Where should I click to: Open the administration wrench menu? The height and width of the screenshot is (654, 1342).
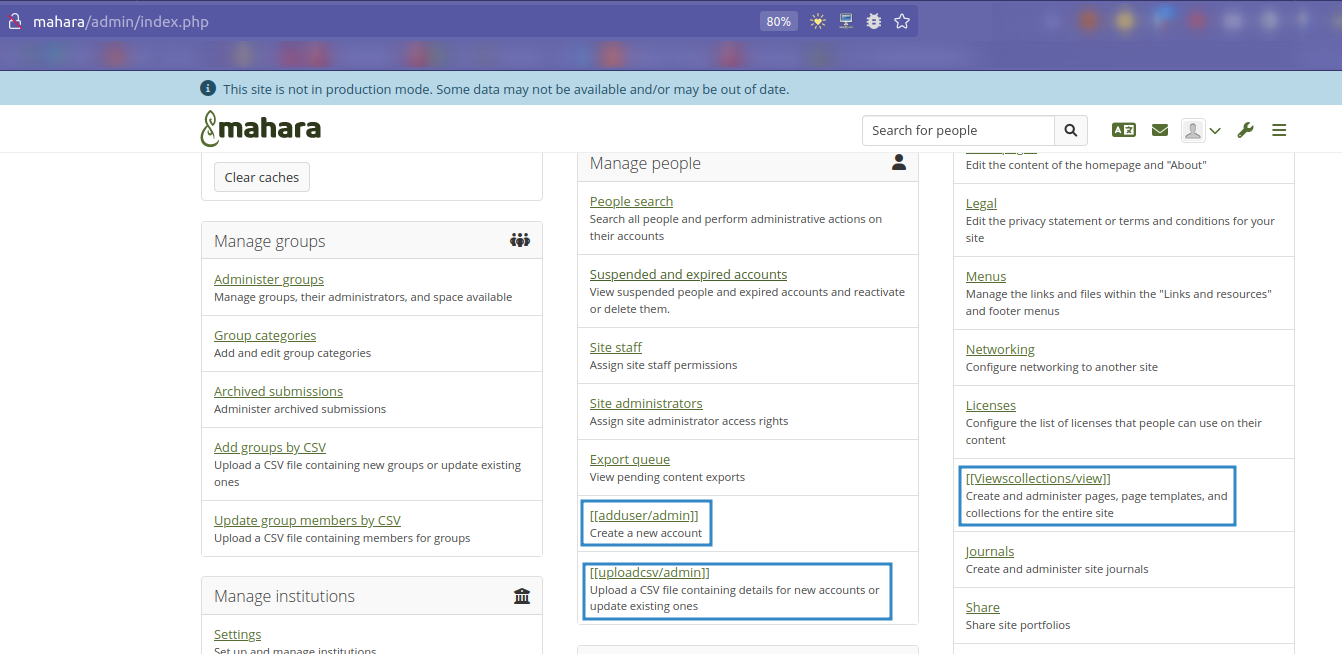(1245, 130)
